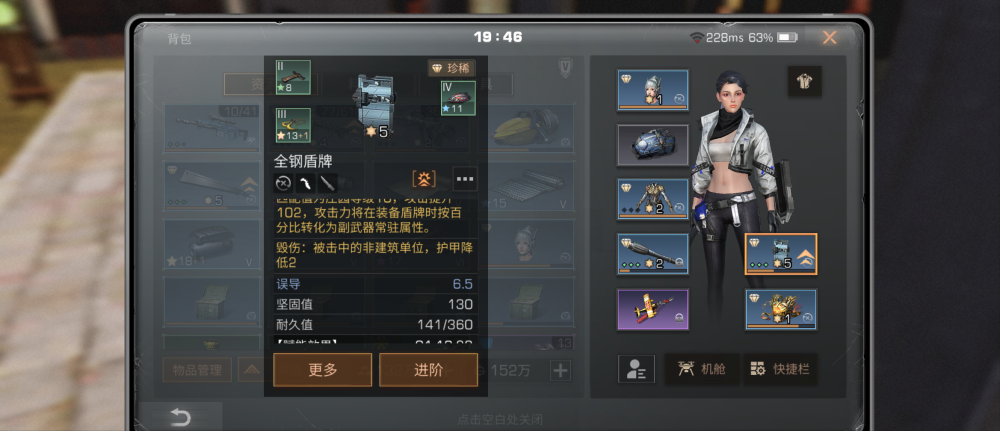The height and width of the screenshot is (431, 1000).
Task: Select the golden armor slot at bottom right
Action: [781, 310]
